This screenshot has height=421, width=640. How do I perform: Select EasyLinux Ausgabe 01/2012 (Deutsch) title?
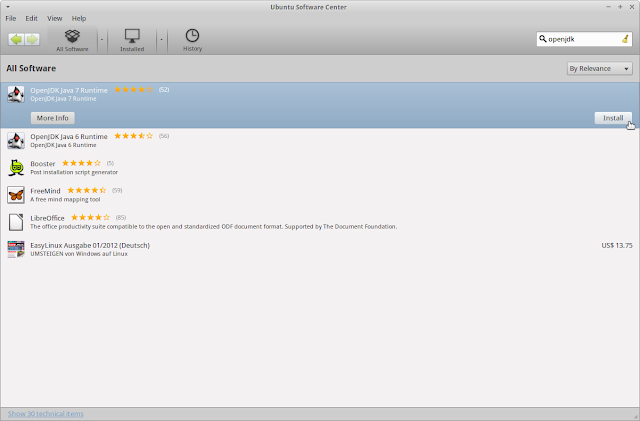coord(90,245)
